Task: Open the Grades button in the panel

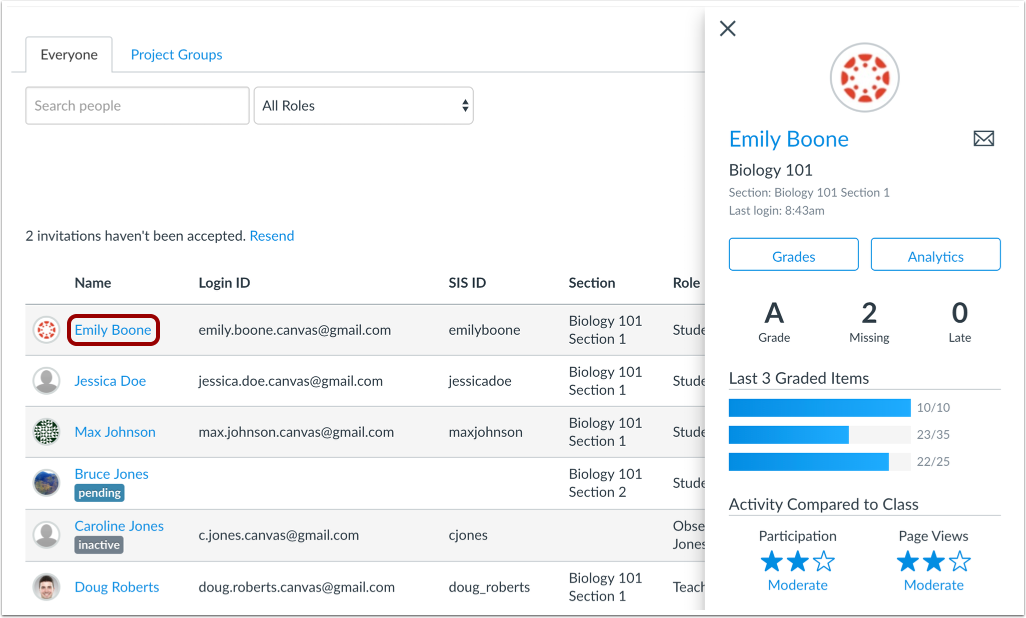Action: pyautogui.click(x=794, y=255)
